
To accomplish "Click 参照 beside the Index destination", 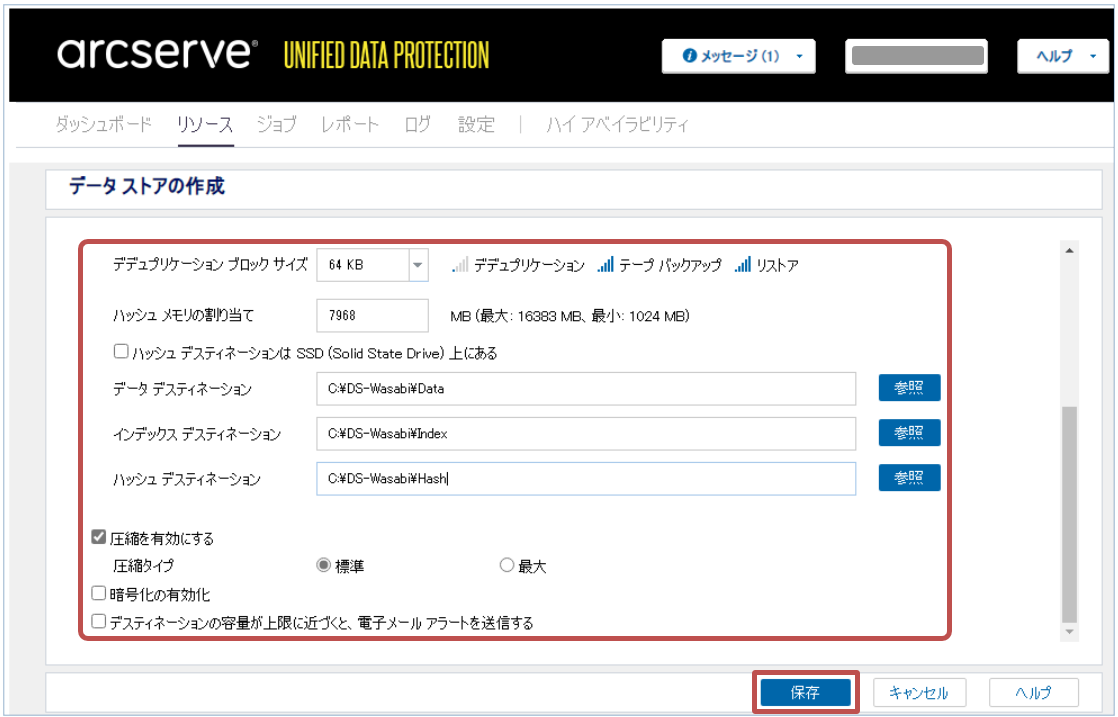I will (x=909, y=433).
